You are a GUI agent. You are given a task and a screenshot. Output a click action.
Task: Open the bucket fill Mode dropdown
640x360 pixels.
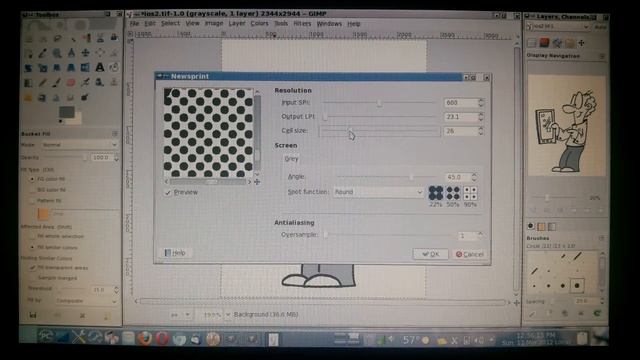click(79, 145)
